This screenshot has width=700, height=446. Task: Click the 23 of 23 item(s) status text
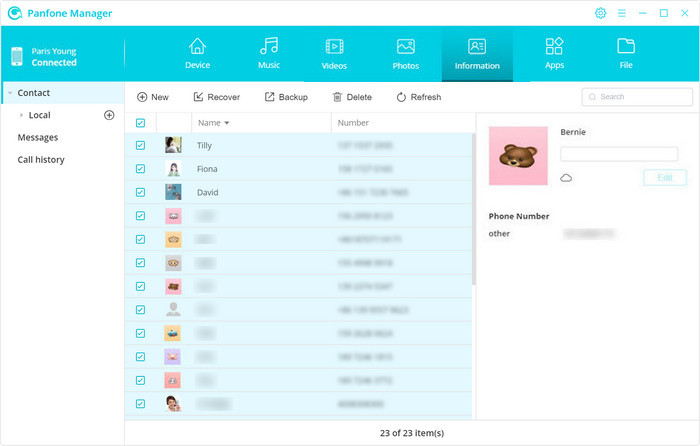pyautogui.click(x=412, y=433)
